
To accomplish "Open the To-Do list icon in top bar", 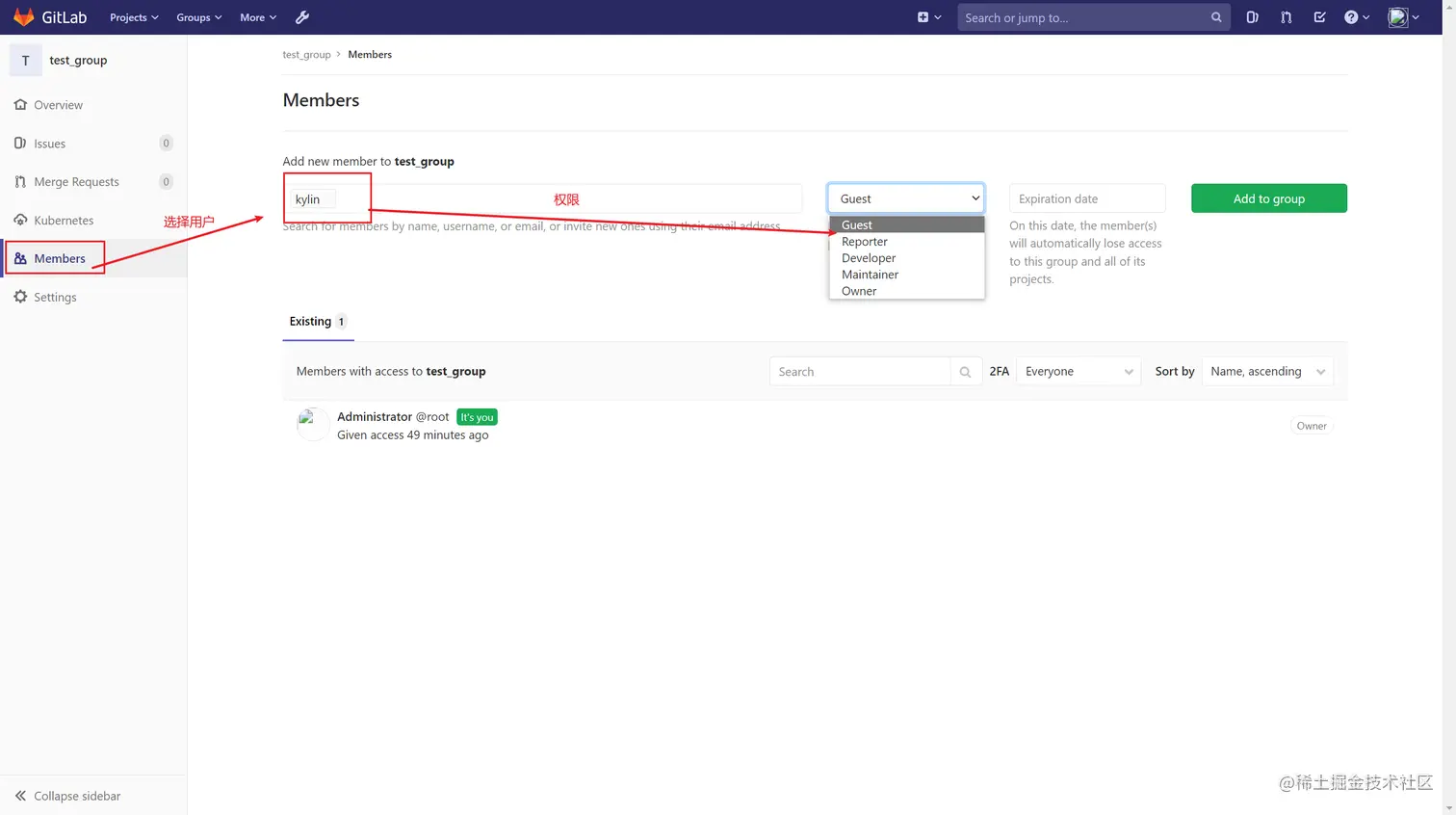I will [1320, 17].
